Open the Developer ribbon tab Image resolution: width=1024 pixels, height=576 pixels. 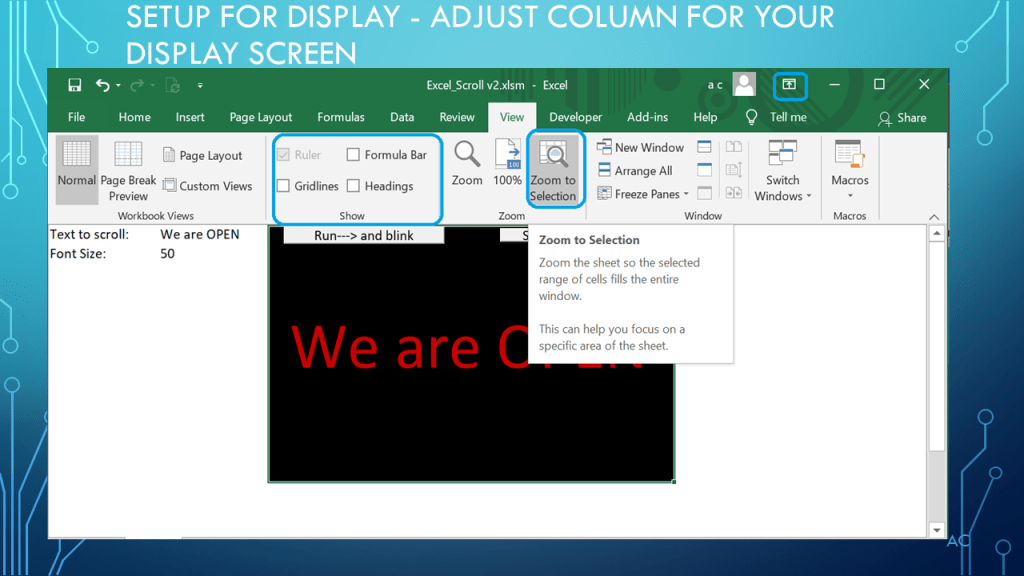tap(576, 117)
